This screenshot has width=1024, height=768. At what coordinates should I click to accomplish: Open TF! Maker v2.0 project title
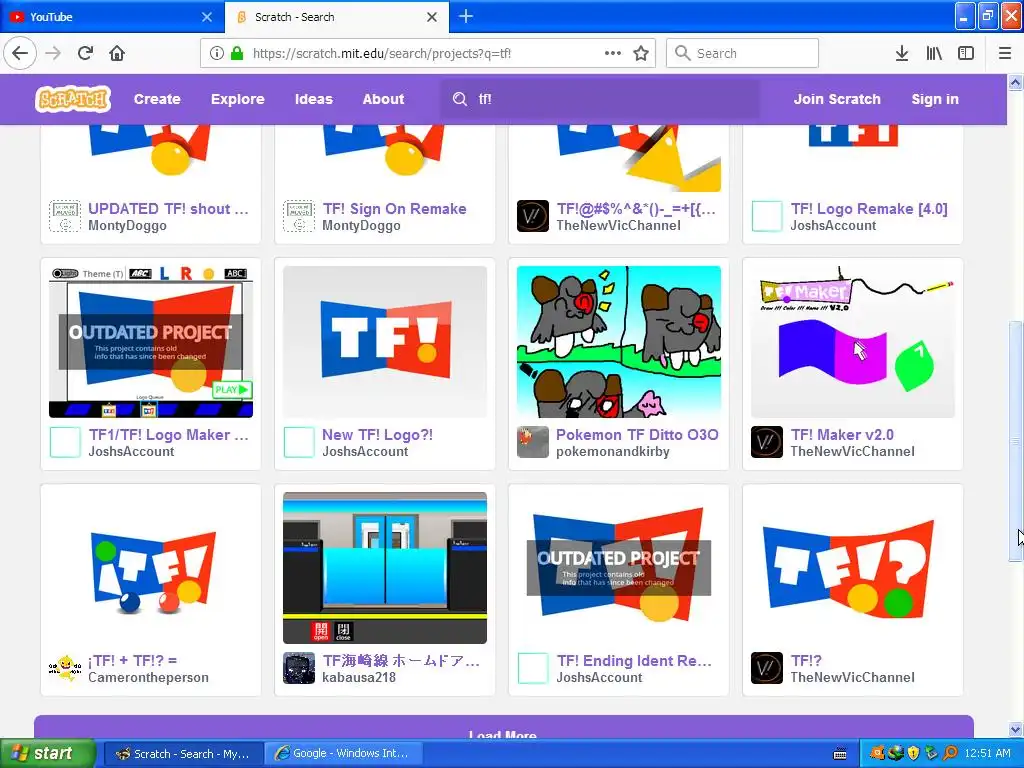842,435
